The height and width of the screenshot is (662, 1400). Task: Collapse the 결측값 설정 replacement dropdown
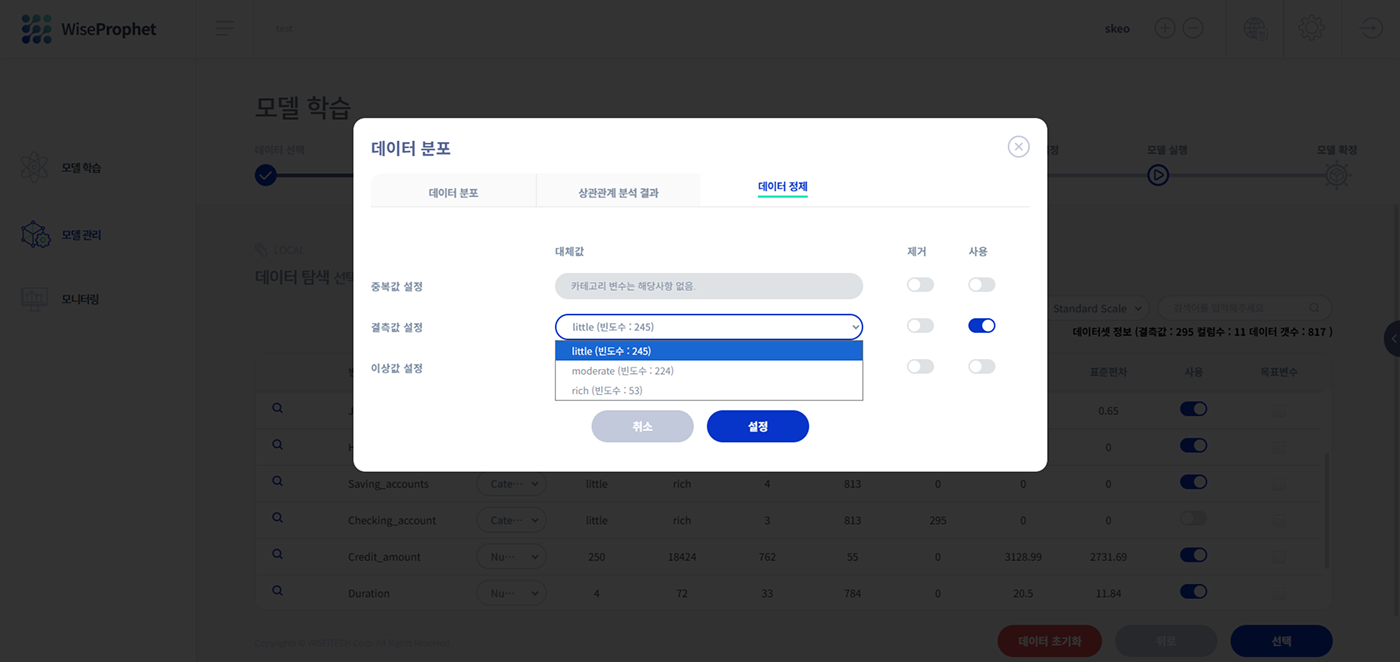709,327
